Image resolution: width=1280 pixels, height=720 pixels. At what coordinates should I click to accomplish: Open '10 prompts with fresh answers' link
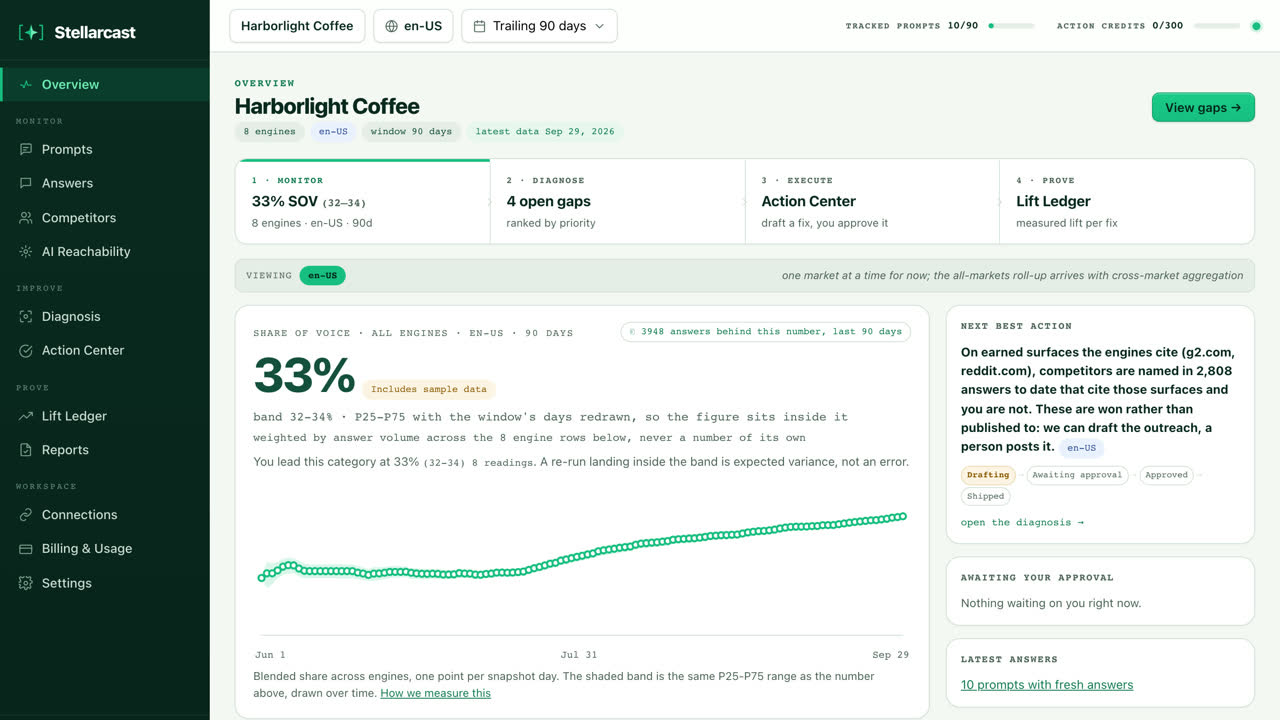coord(1047,685)
